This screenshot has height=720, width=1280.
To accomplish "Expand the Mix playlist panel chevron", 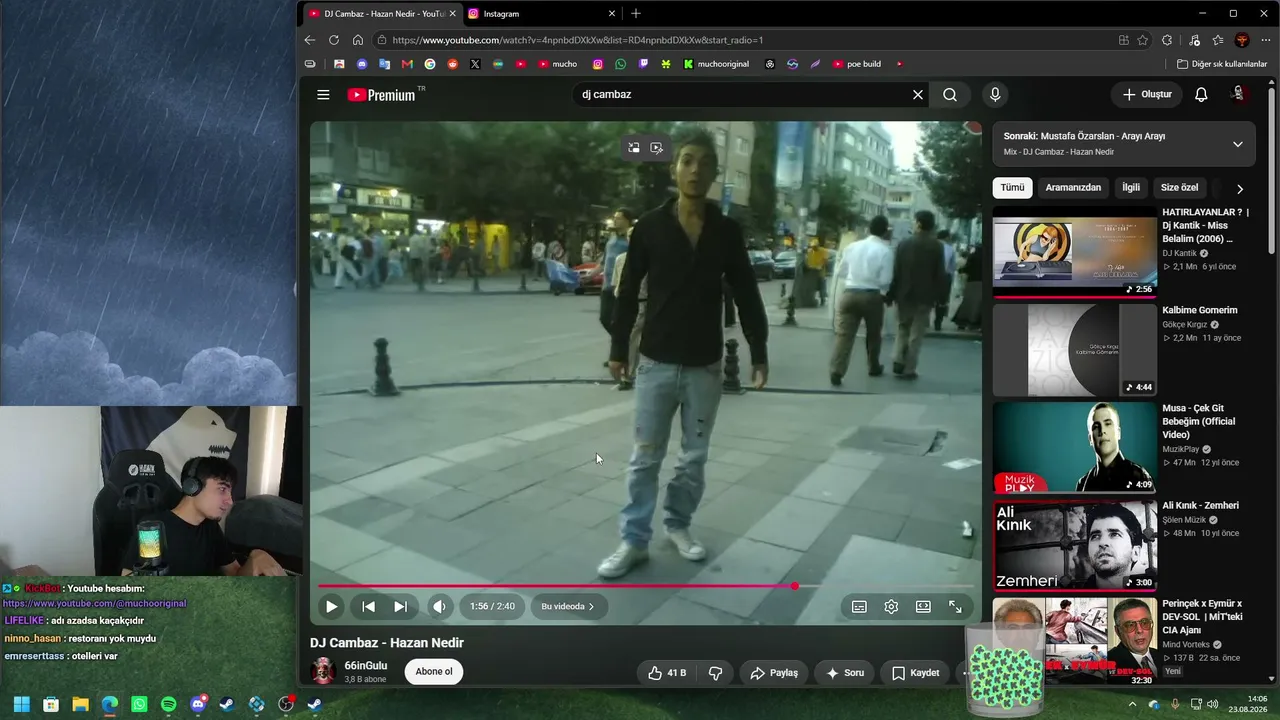I will 1237,144.
